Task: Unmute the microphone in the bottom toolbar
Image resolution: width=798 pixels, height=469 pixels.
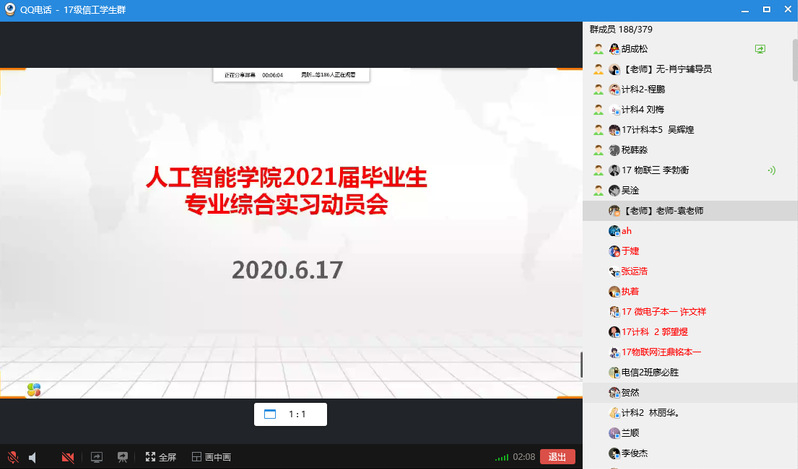Action: pyautogui.click(x=12, y=457)
